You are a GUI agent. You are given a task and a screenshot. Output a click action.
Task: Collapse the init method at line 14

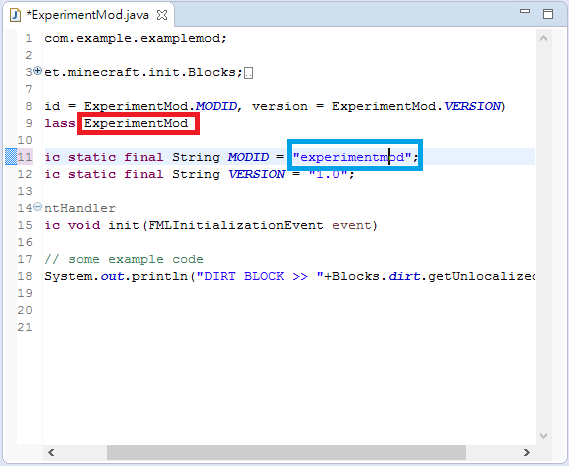coord(37,207)
